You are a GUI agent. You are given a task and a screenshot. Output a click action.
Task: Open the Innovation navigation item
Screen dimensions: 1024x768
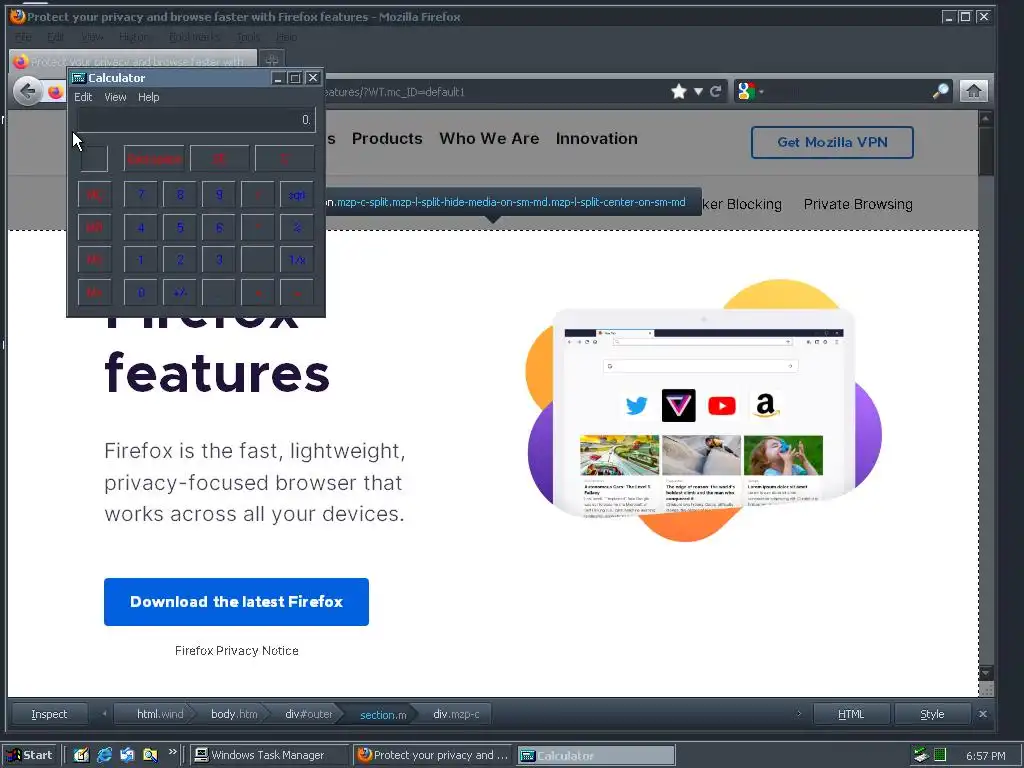(x=597, y=138)
